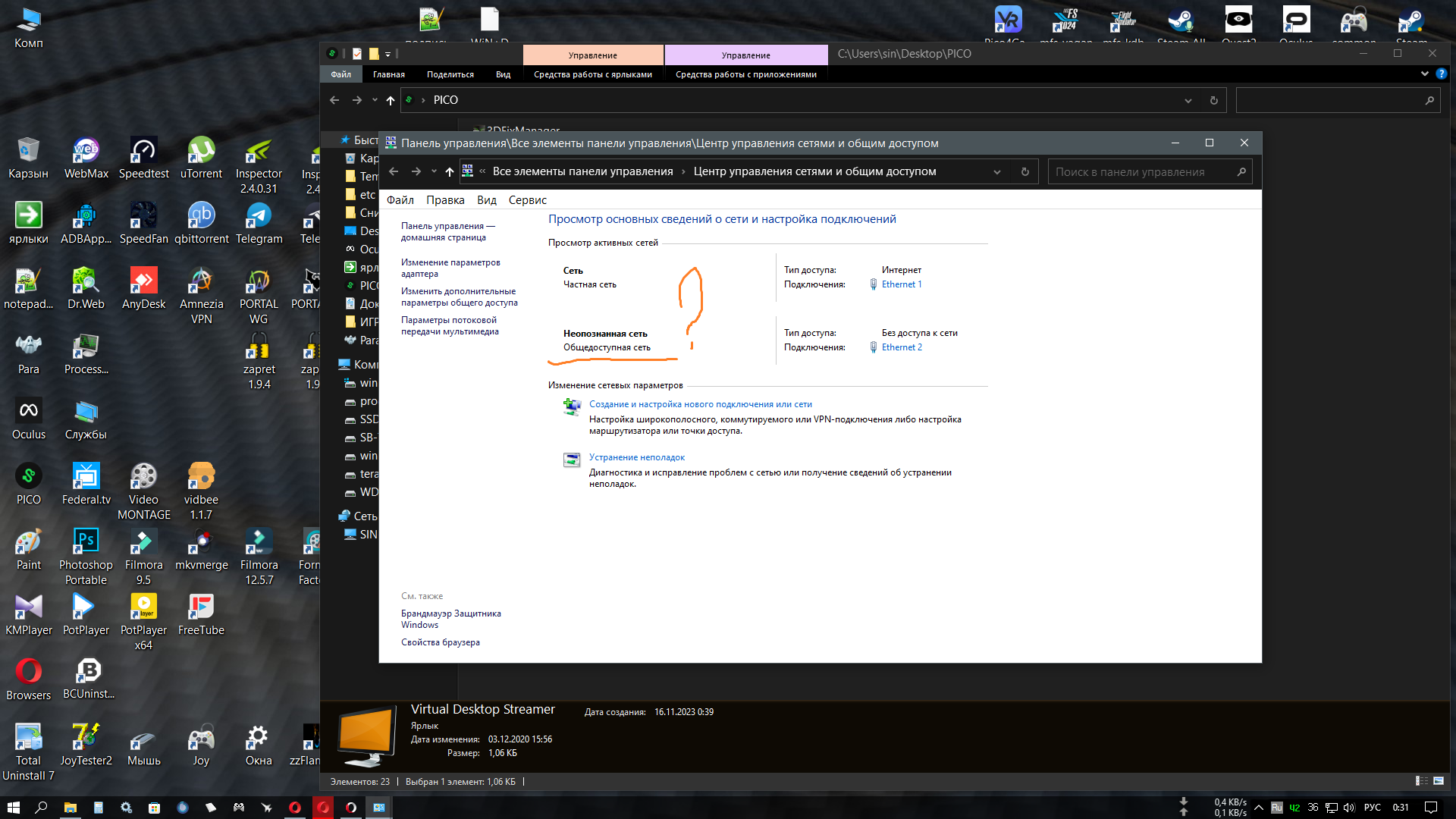Open the qbittorrent desktop icon
Screen dimensions: 1456x819
point(201,216)
